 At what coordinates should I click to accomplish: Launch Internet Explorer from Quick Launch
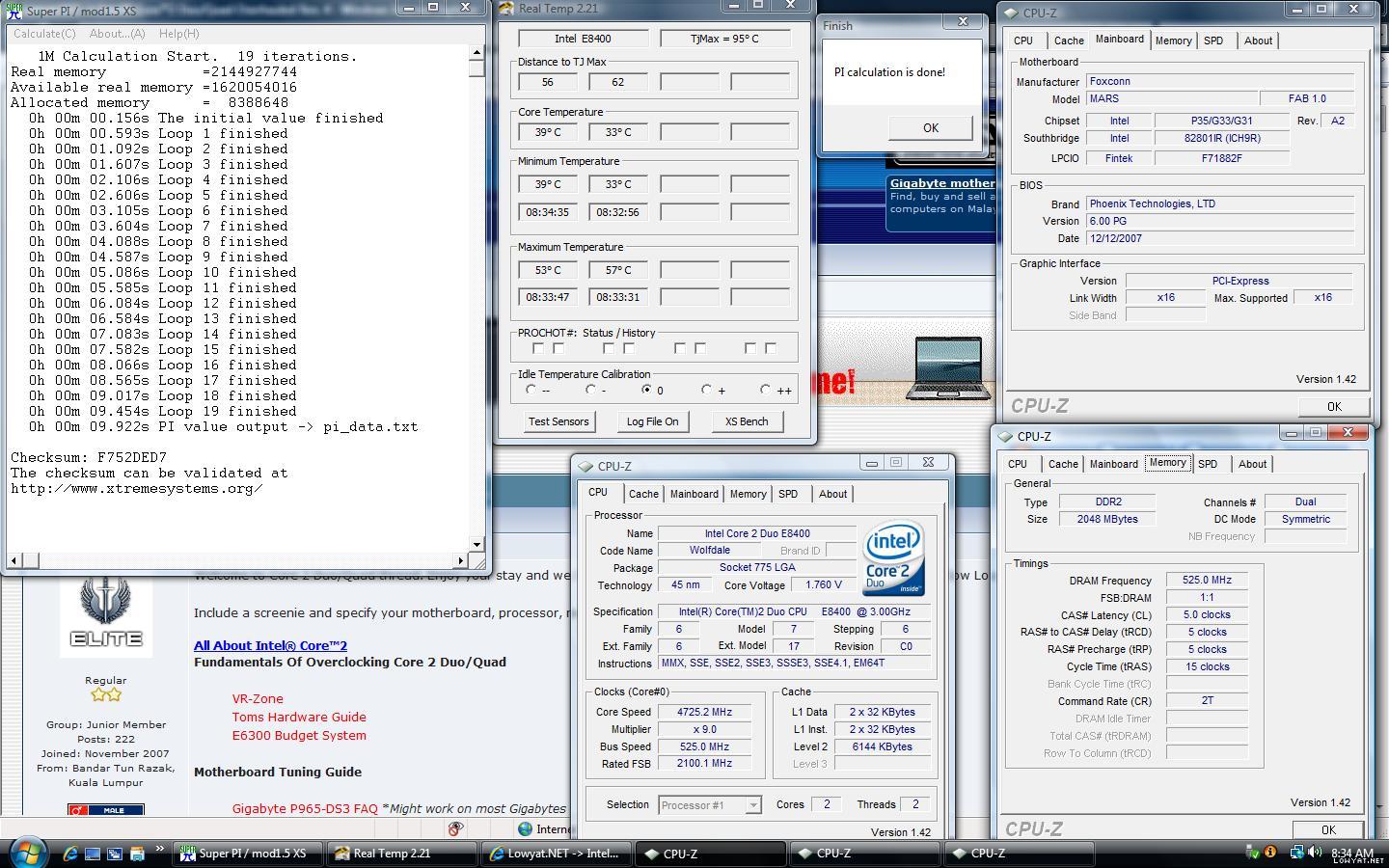(x=70, y=854)
